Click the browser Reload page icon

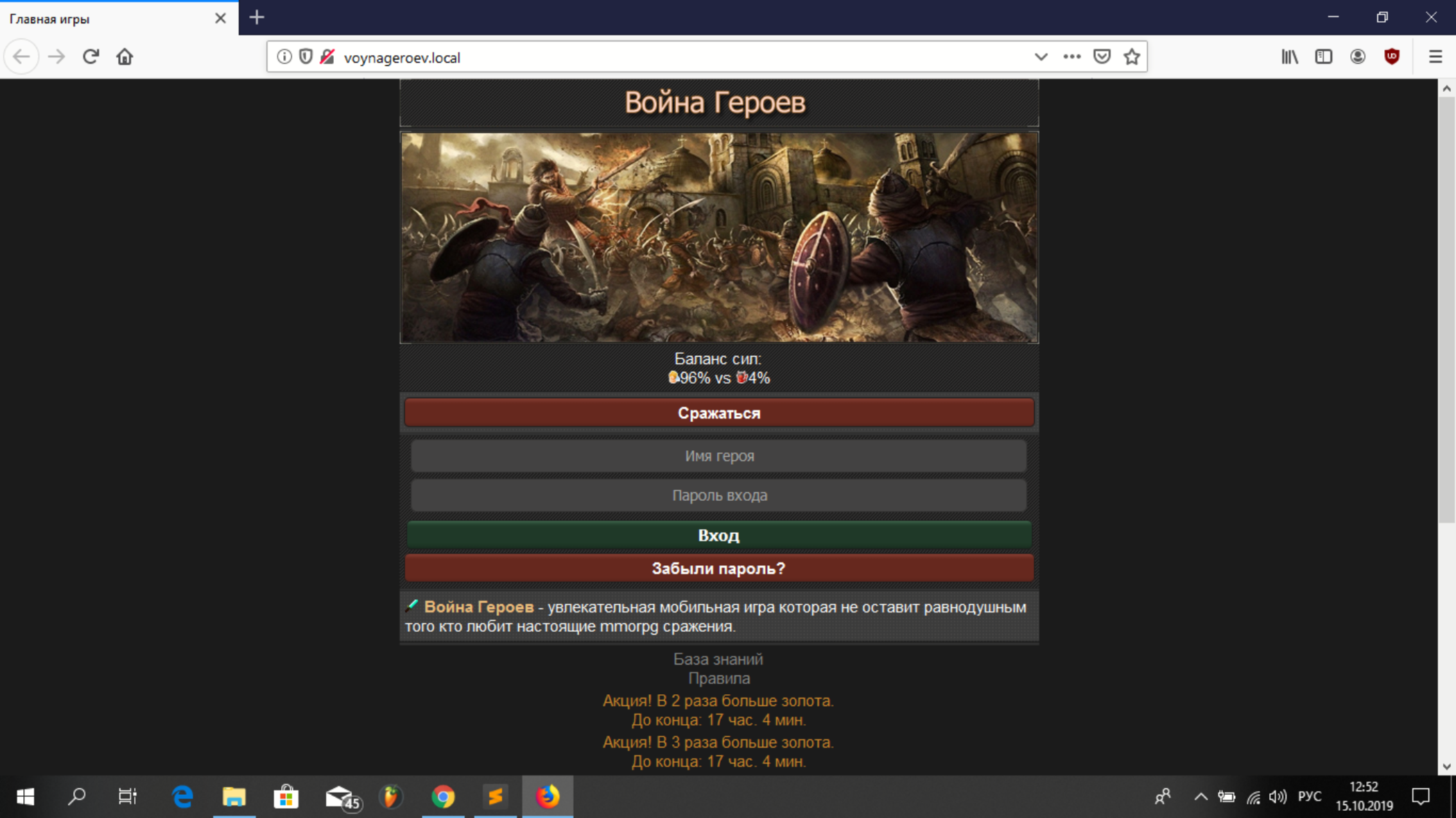coord(91,57)
